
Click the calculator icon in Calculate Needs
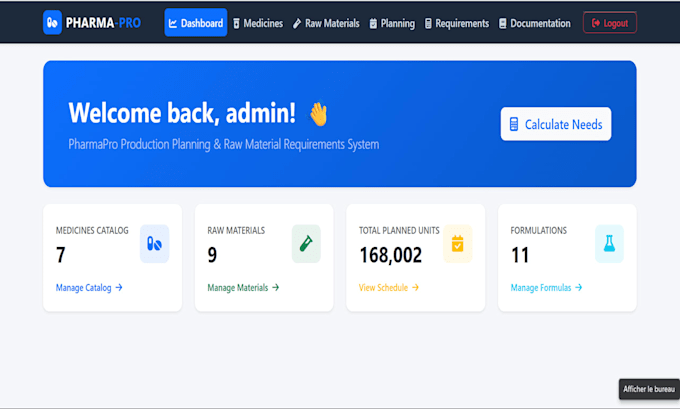click(514, 124)
